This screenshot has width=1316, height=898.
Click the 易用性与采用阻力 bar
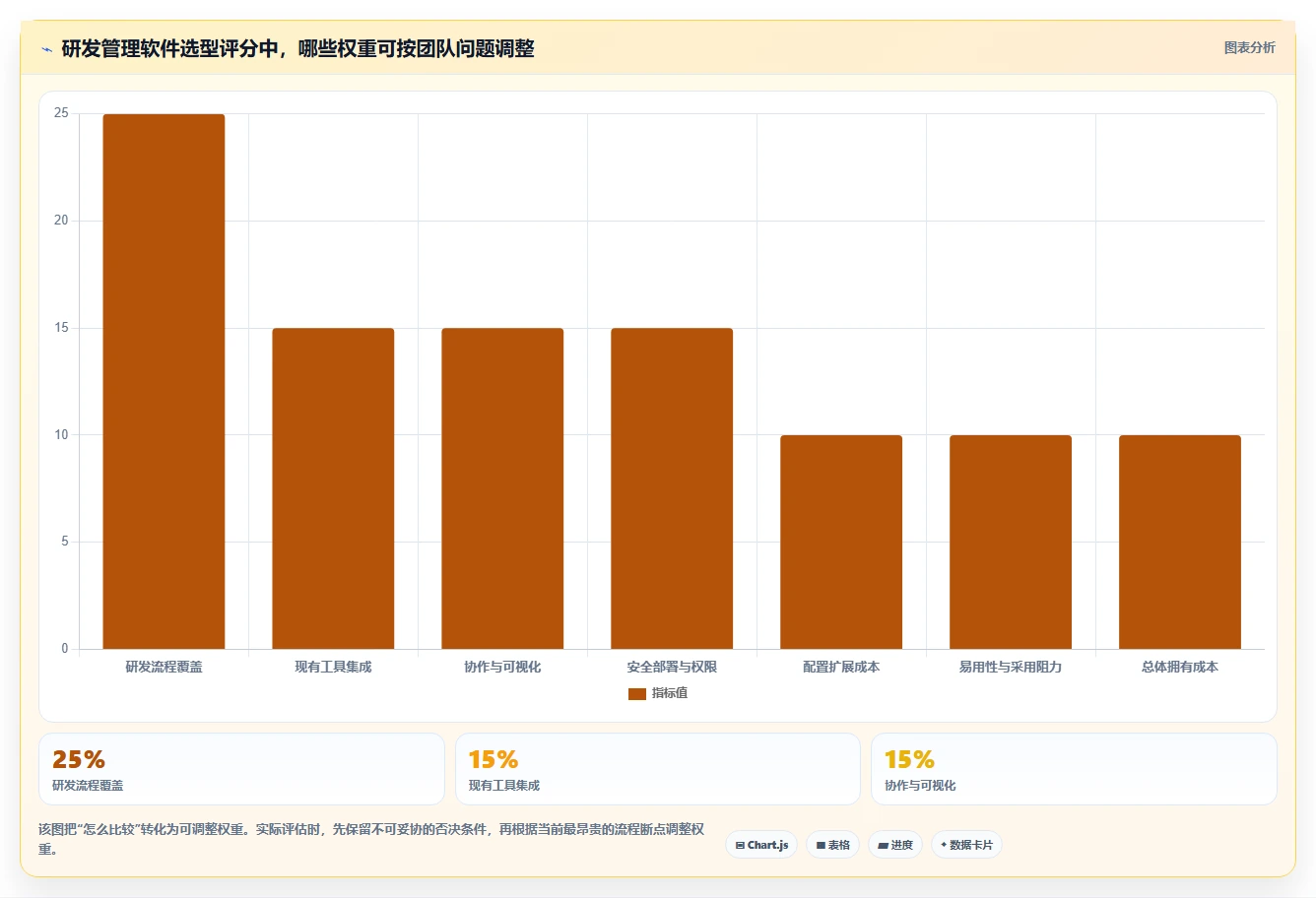[x=1011, y=542]
